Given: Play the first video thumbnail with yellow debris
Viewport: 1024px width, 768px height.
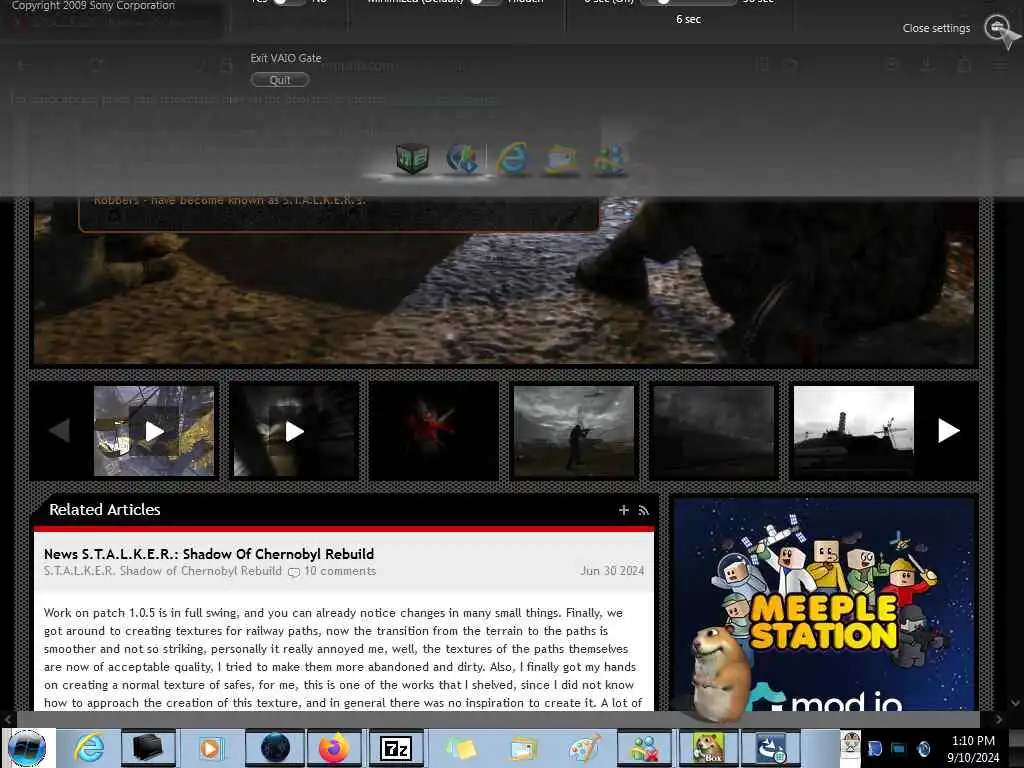Looking at the screenshot, I should pos(154,431).
